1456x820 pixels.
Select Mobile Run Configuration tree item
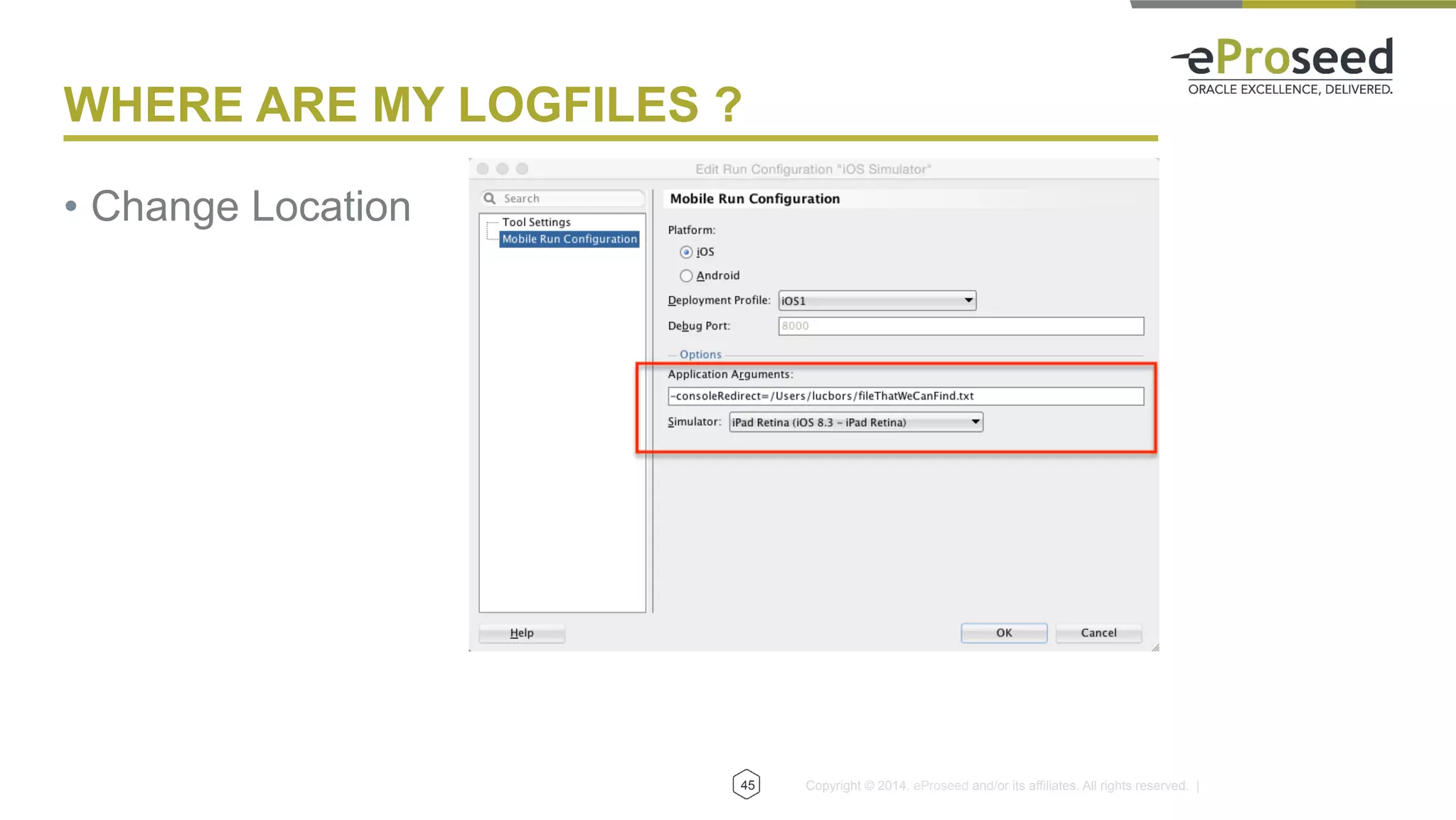(x=569, y=239)
